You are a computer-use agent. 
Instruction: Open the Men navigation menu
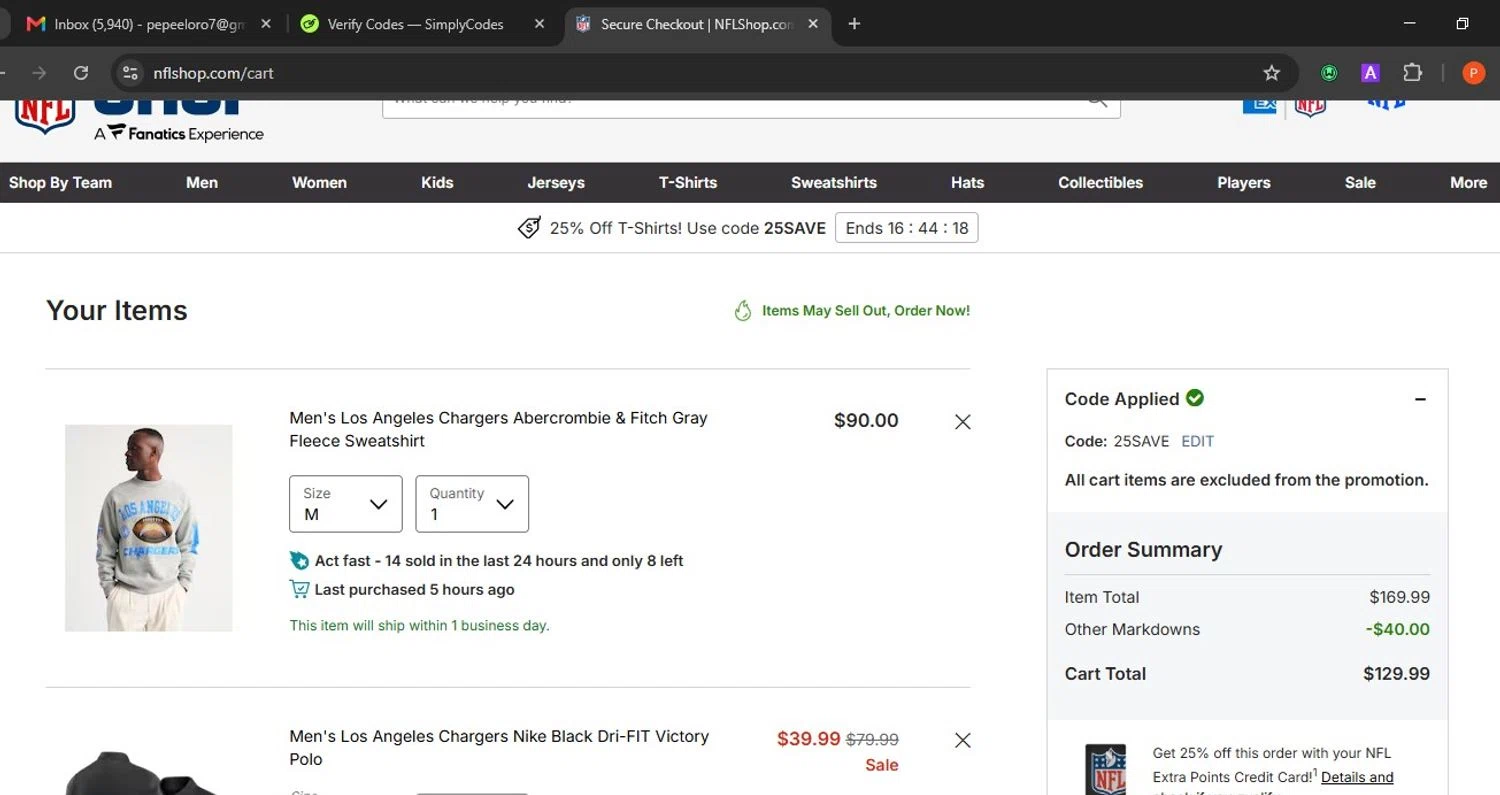click(x=202, y=183)
